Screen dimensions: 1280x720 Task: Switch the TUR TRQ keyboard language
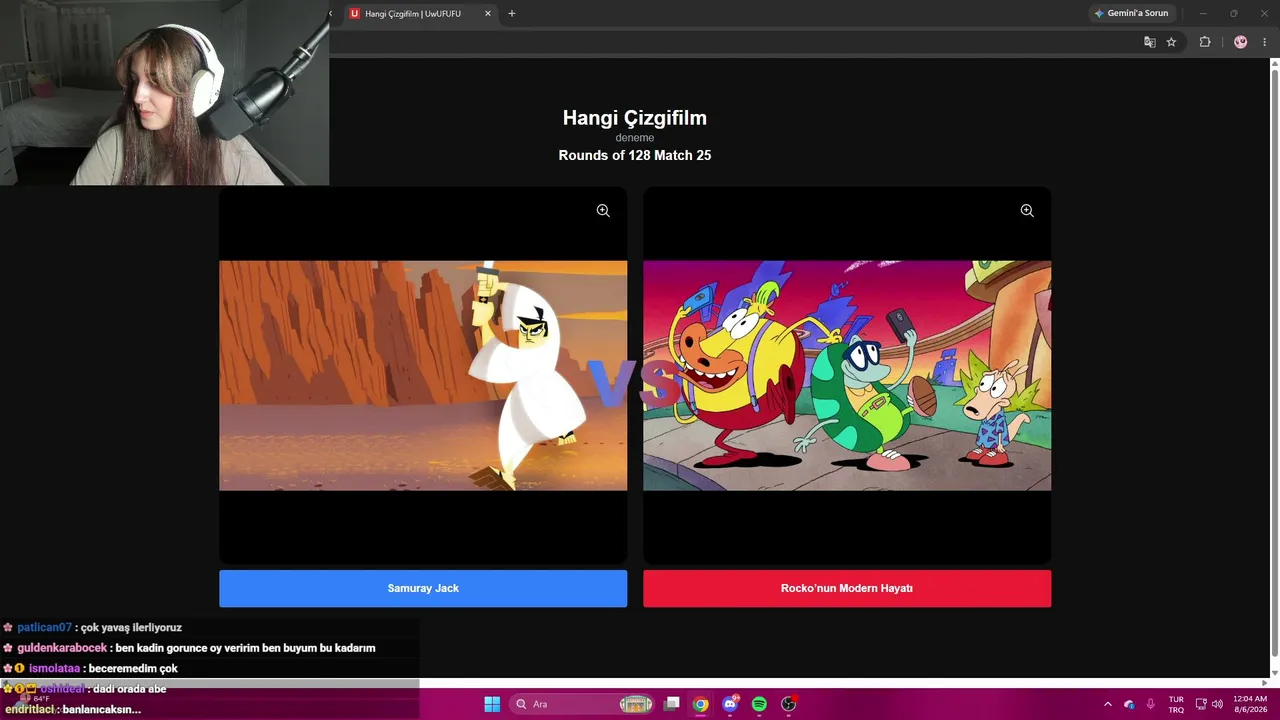point(1176,704)
